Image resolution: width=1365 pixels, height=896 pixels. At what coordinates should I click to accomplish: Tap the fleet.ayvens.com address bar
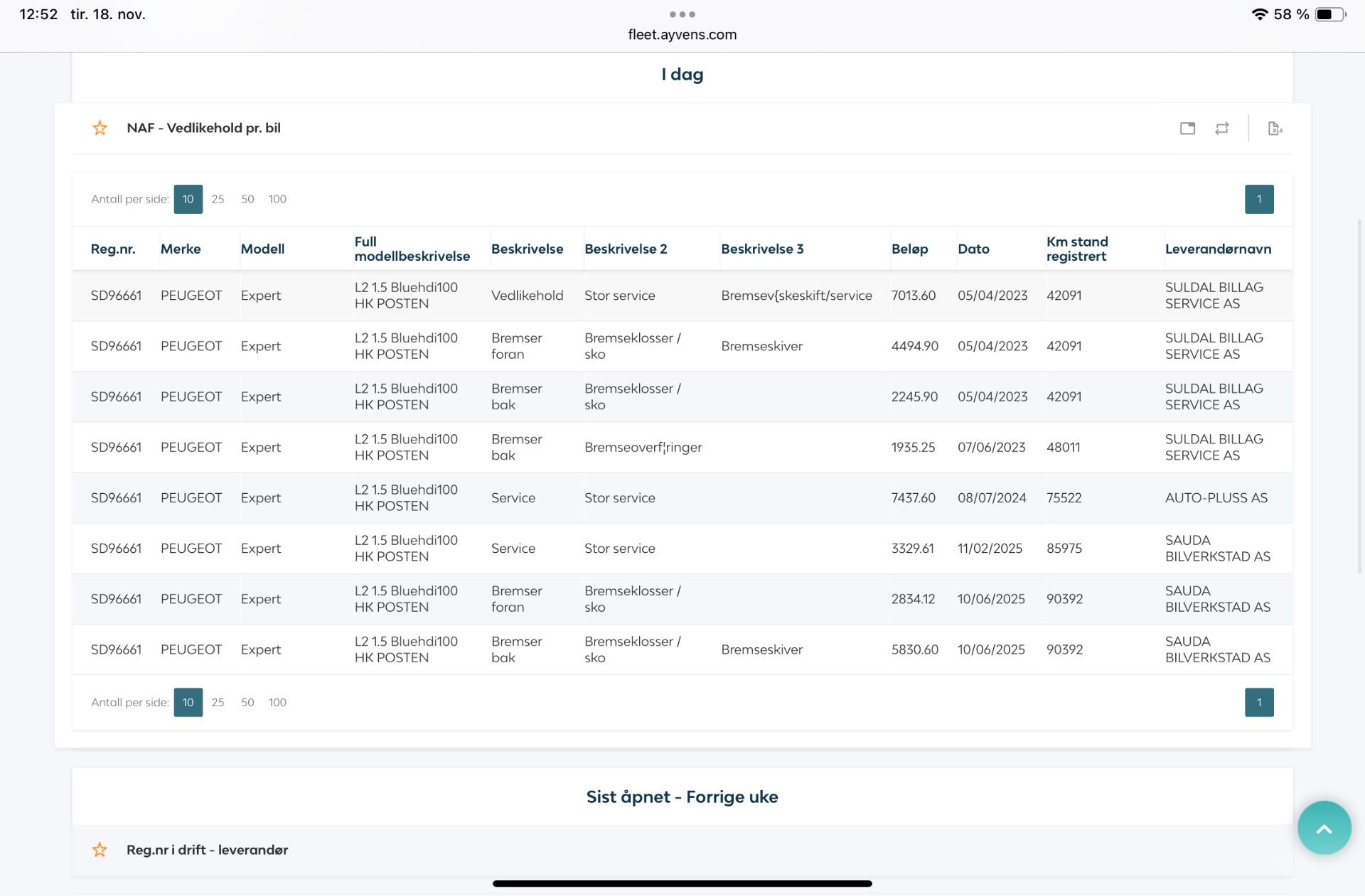(682, 35)
